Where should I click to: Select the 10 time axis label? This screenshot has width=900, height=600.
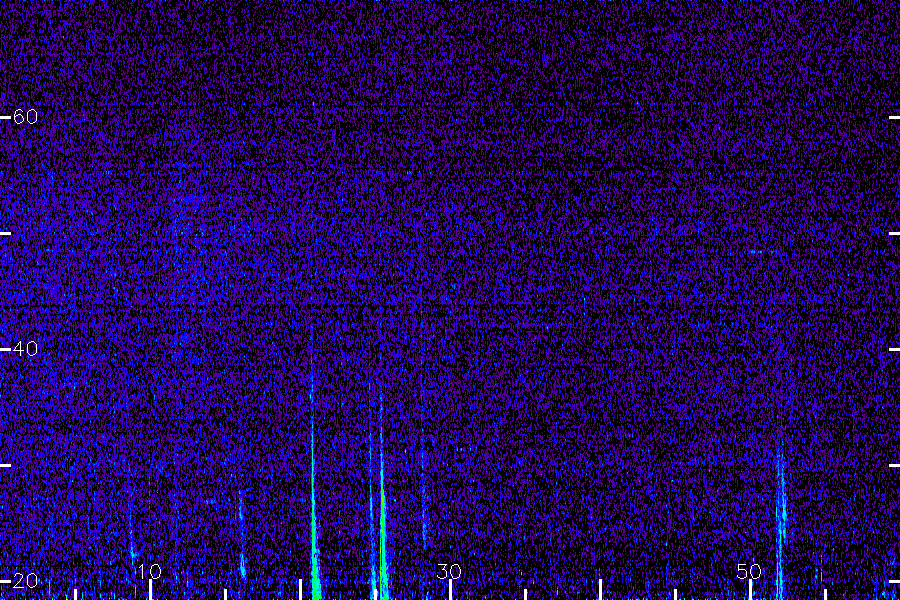click(150, 571)
